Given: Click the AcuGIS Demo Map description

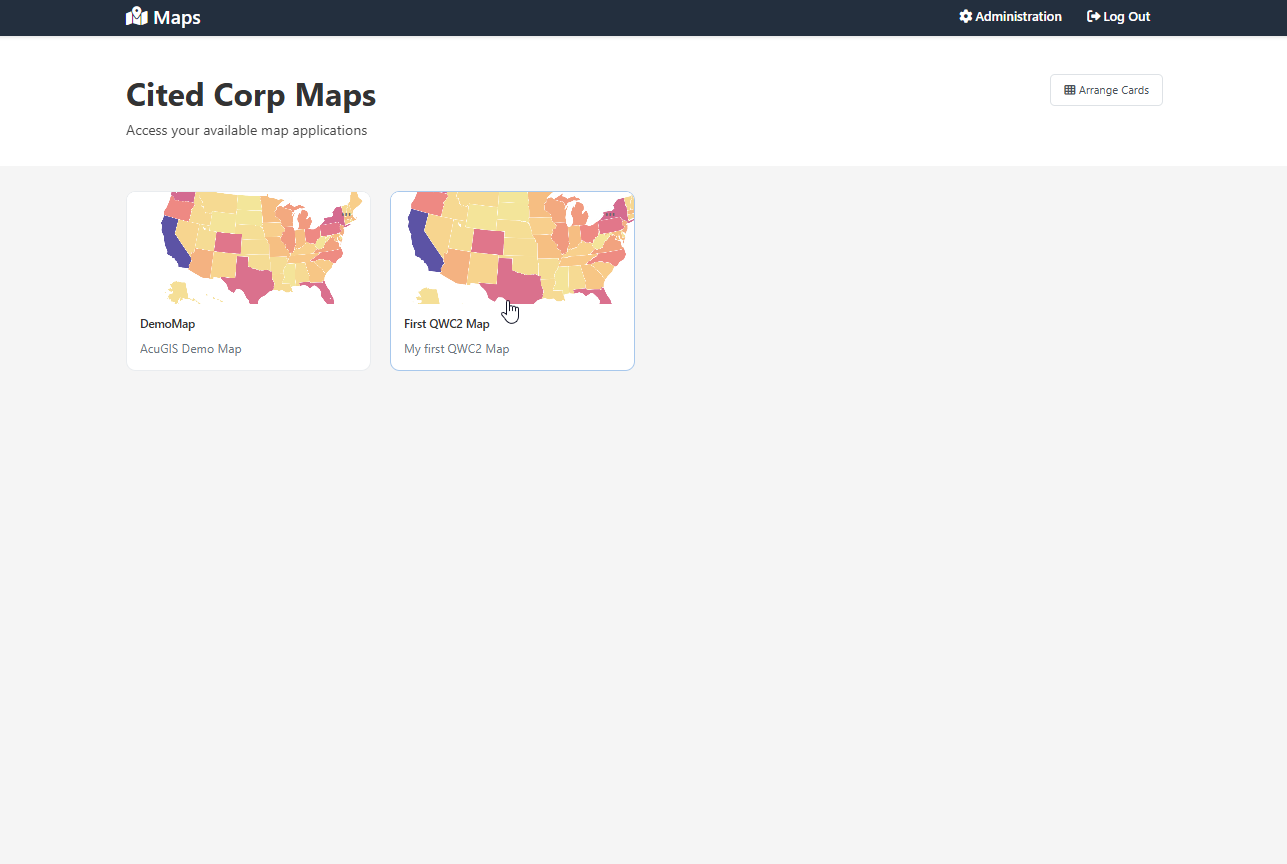Looking at the screenshot, I should click(x=191, y=349).
